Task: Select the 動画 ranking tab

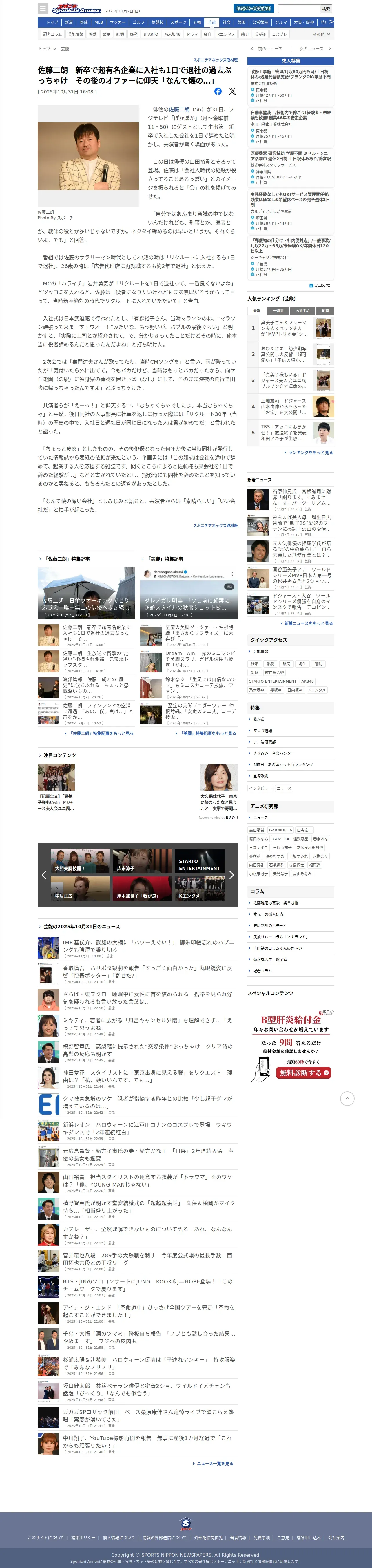Action: click(325, 310)
